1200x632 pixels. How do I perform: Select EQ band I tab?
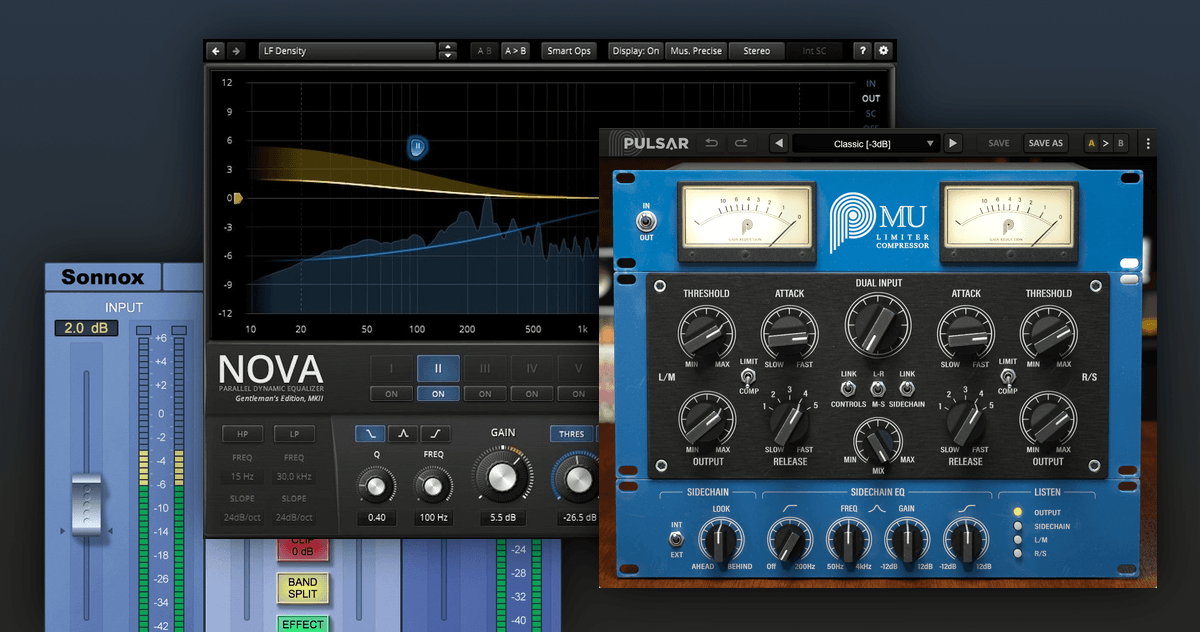pos(391,368)
